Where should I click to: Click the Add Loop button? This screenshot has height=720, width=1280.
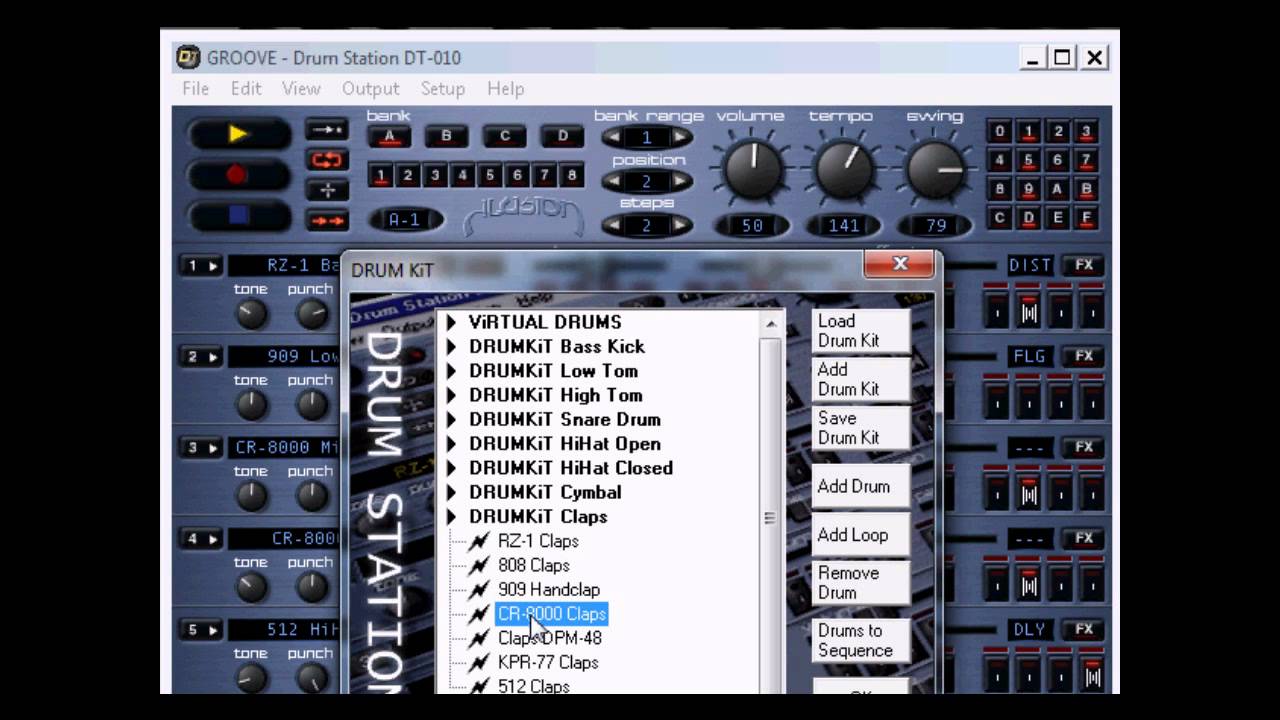pyautogui.click(x=860, y=535)
